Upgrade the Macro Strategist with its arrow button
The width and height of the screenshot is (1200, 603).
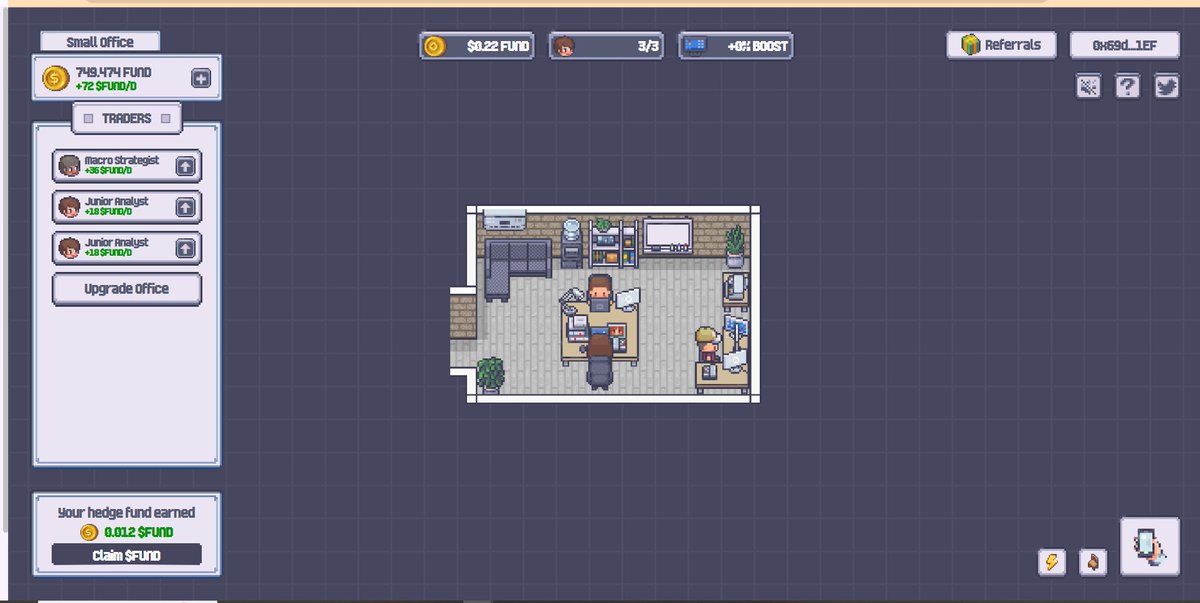pyautogui.click(x=185, y=166)
